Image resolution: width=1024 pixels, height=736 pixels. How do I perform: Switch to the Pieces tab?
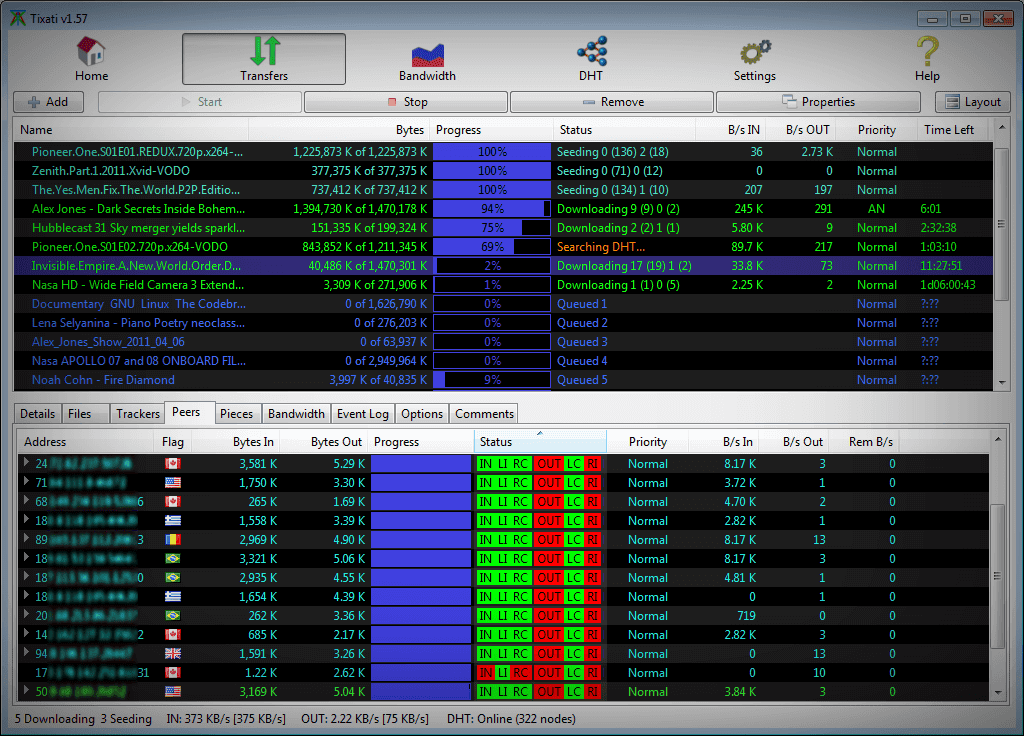[236, 414]
